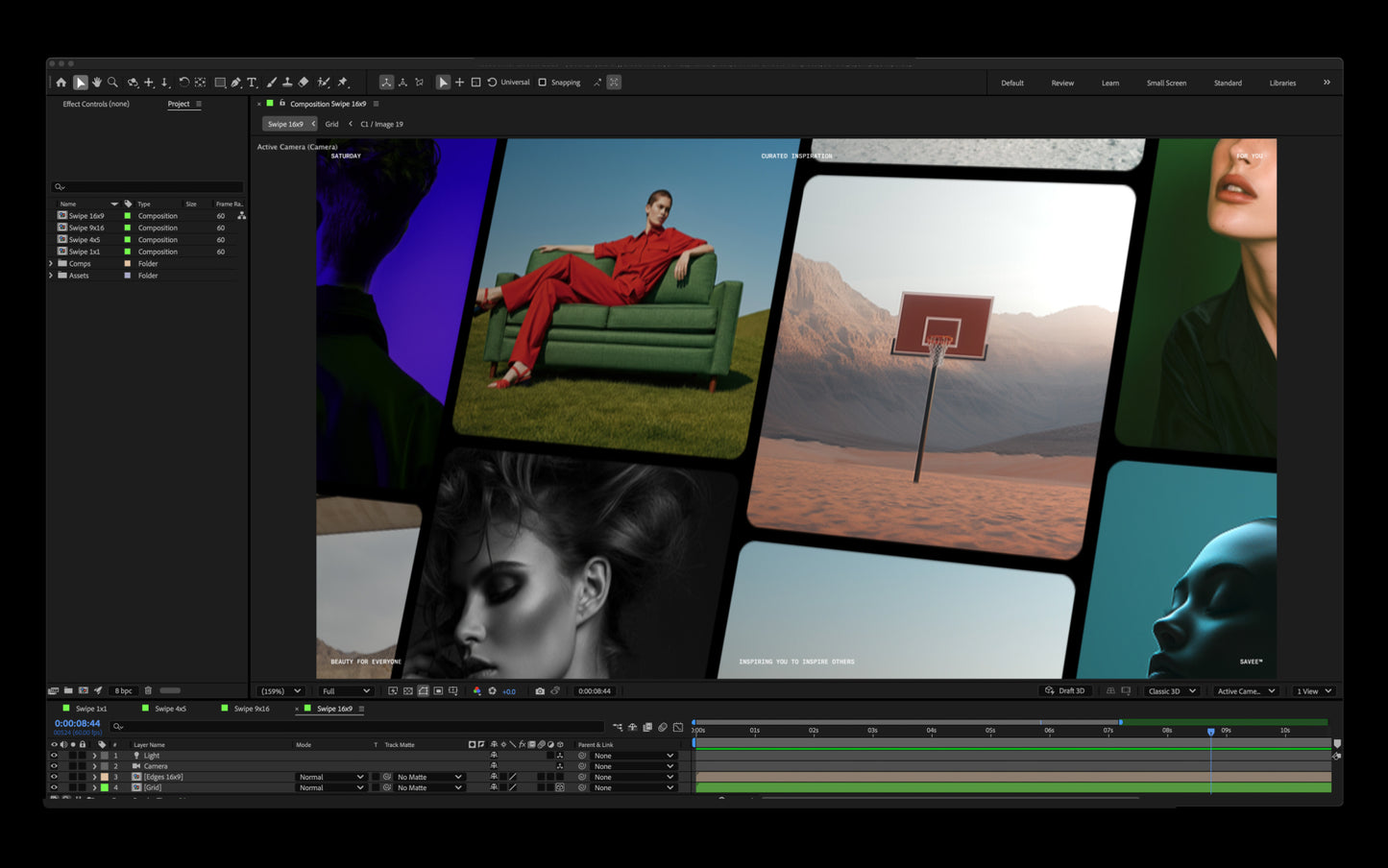The width and height of the screenshot is (1388, 868).
Task: Click the Grid breadcrumb in composition viewer
Action: [331, 124]
